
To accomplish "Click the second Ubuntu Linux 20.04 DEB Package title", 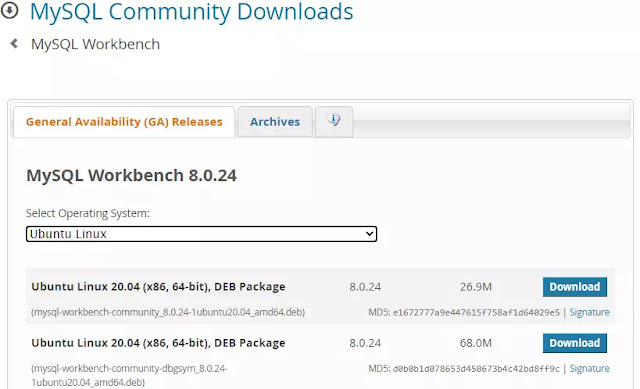I will click(158, 343).
